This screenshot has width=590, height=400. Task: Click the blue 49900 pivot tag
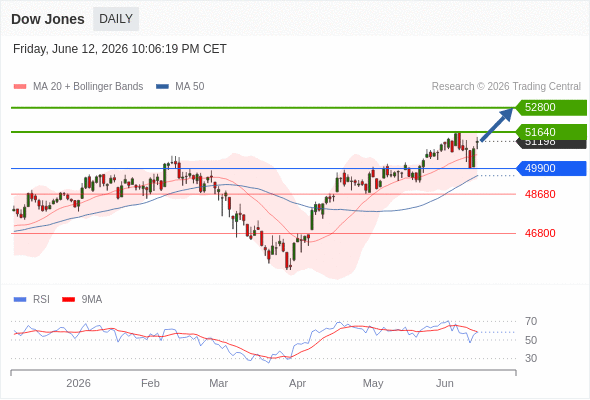tap(550, 168)
